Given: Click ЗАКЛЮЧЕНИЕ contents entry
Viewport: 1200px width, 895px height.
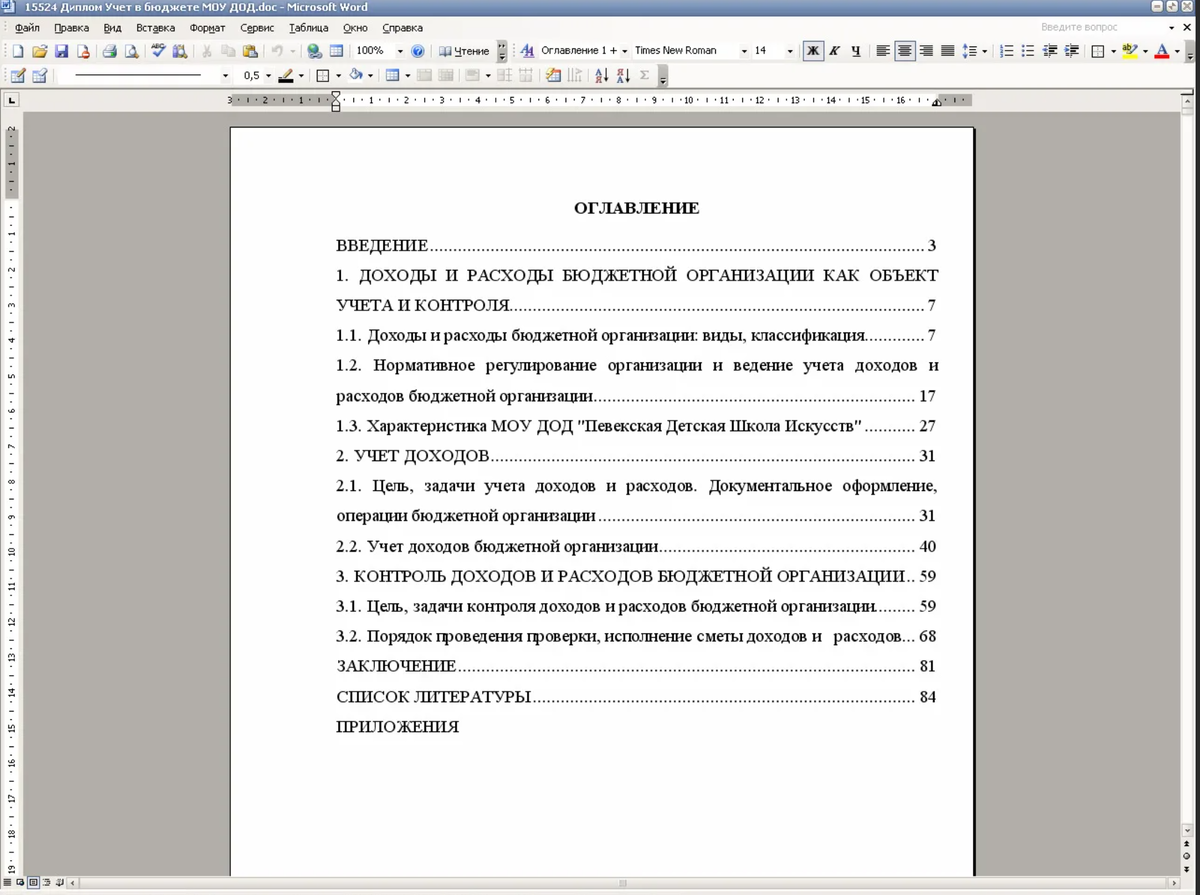Looking at the screenshot, I should tap(636, 666).
